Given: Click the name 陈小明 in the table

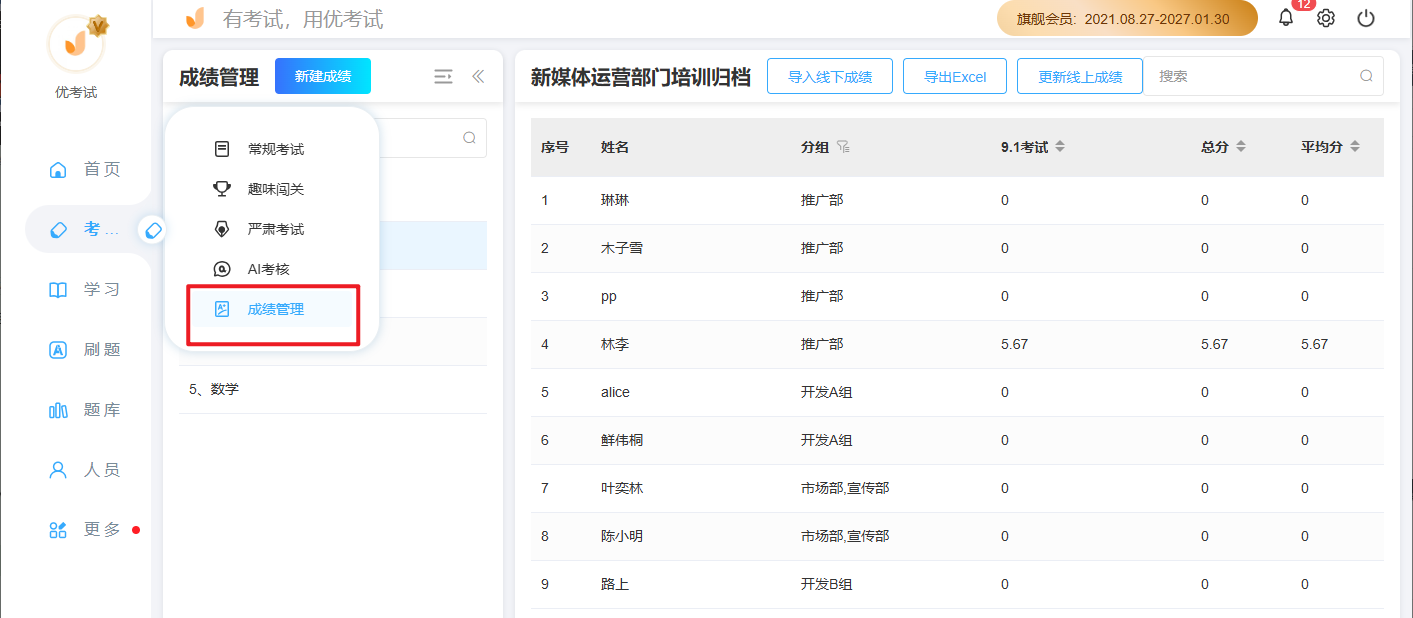Looking at the screenshot, I should click(x=622, y=536).
